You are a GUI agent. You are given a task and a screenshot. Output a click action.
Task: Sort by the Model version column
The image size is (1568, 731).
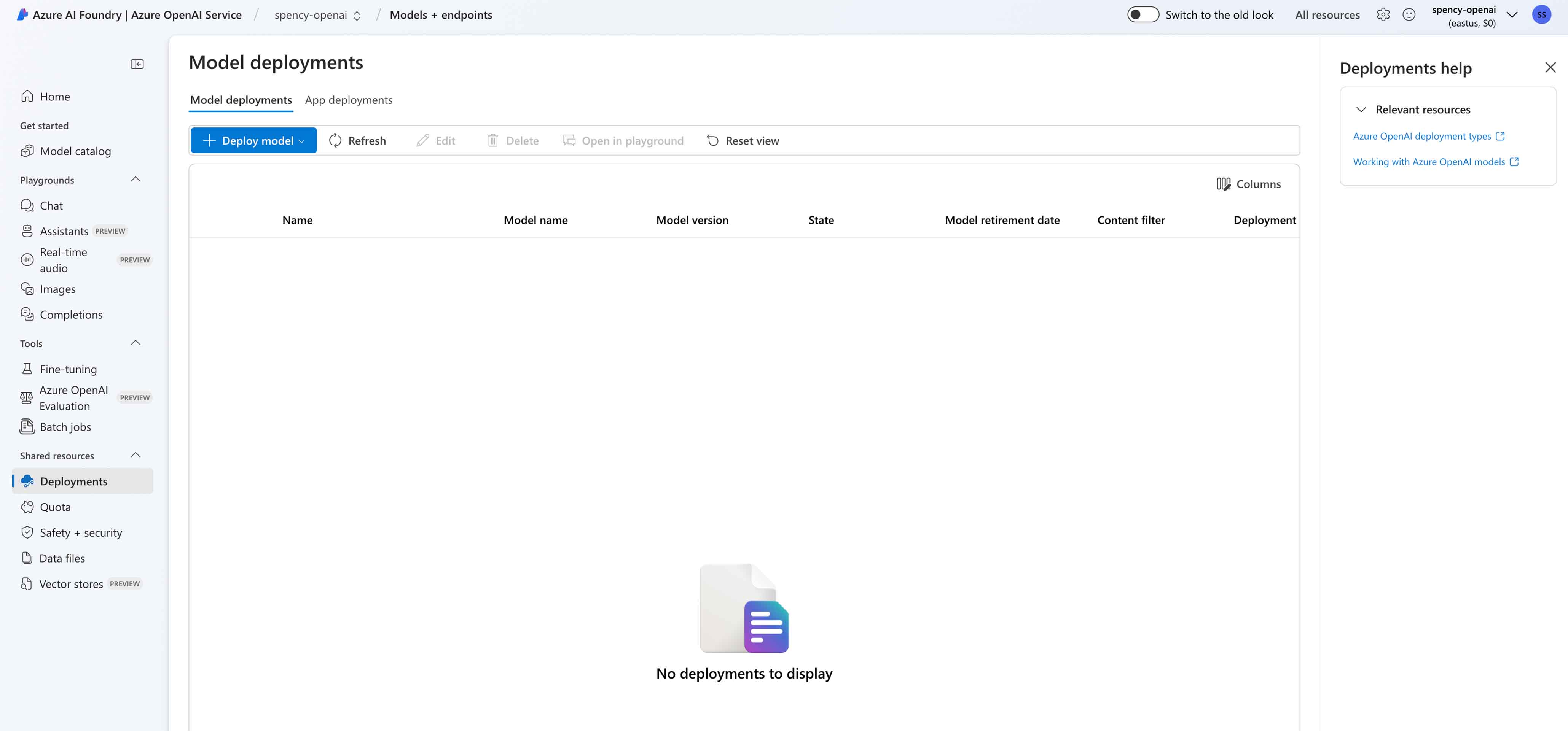click(x=692, y=220)
